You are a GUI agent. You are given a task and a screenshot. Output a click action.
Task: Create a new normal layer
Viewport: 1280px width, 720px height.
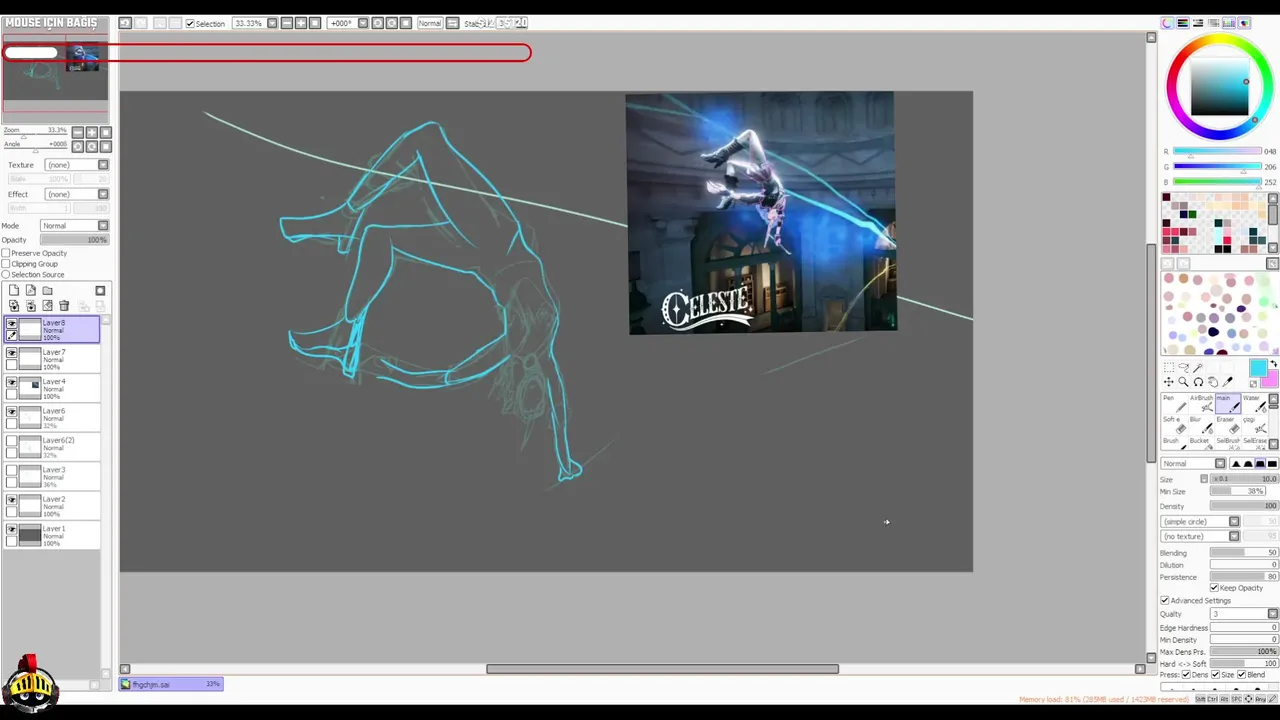pos(14,290)
